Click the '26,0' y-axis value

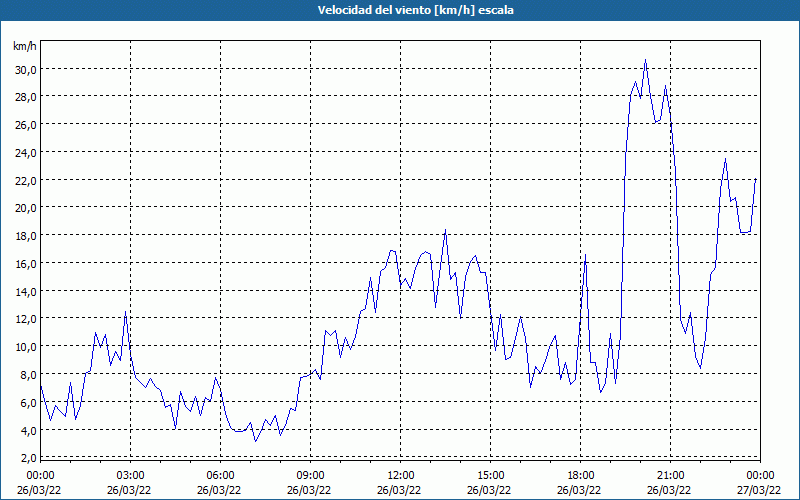(26, 126)
